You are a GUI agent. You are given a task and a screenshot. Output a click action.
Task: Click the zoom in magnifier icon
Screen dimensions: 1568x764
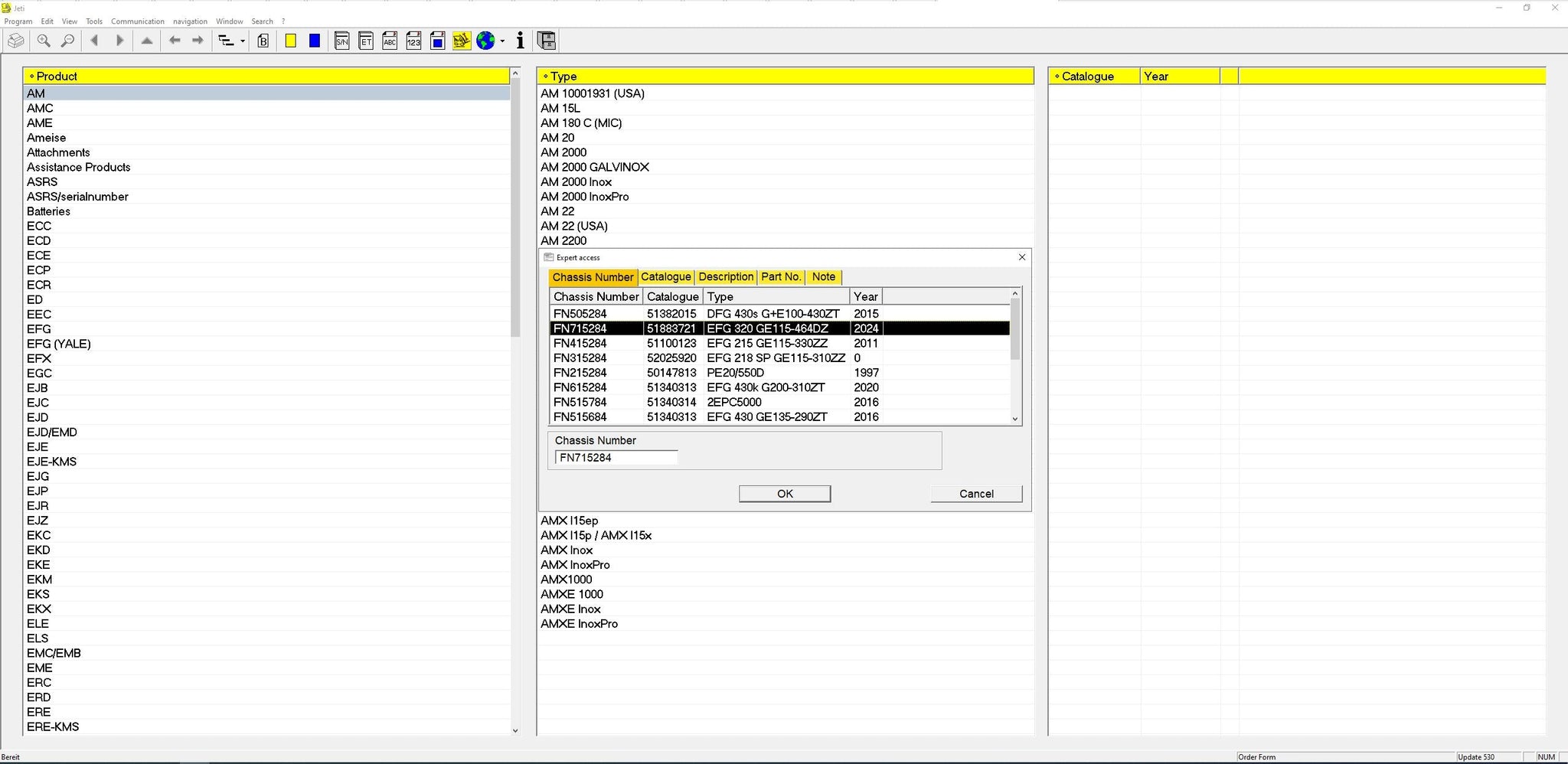pos(44,41)
